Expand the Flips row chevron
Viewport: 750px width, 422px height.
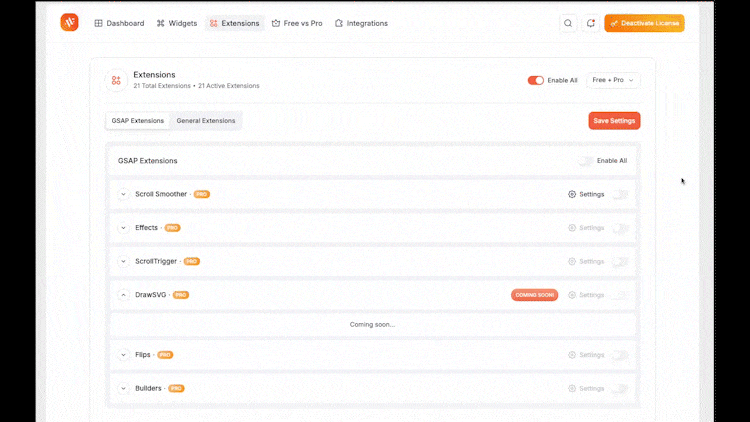point(123,355)
